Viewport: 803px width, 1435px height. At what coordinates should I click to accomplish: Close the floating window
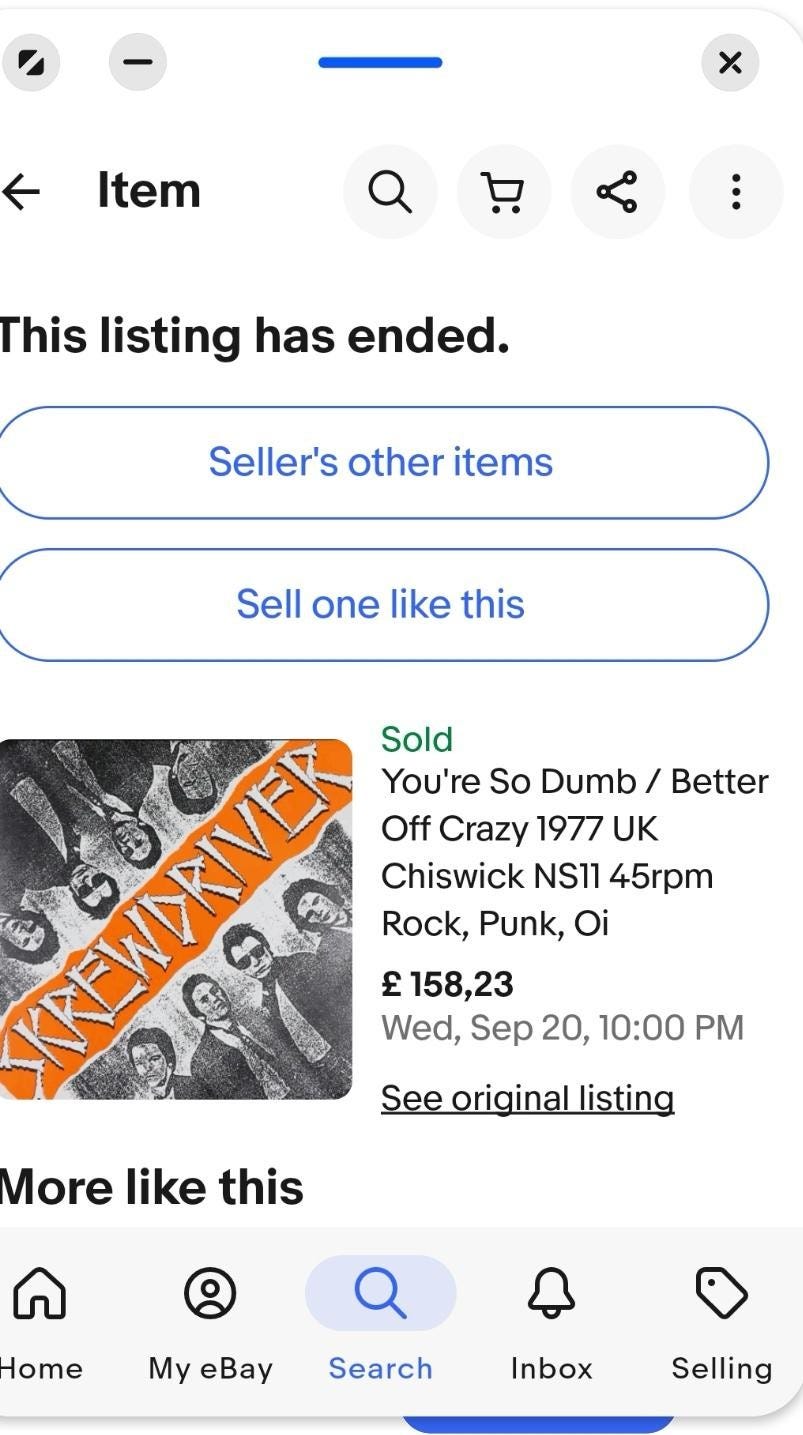coord(730,63)
